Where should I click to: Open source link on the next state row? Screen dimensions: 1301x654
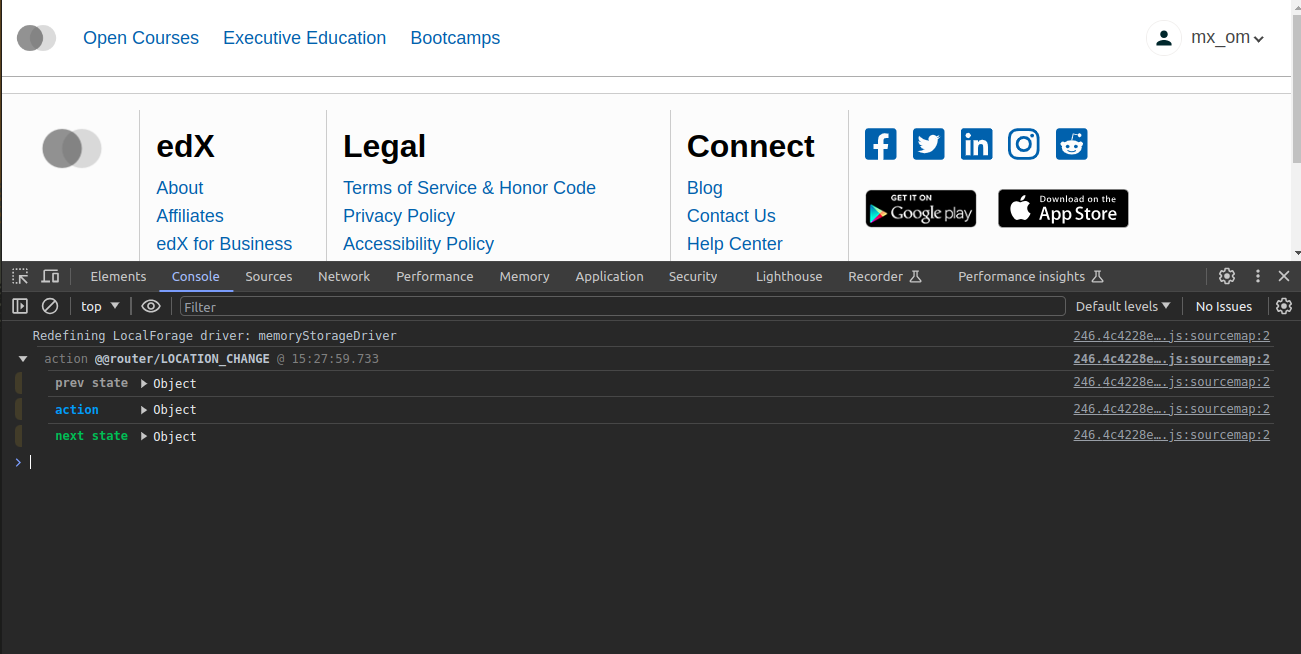(1171, 435)
